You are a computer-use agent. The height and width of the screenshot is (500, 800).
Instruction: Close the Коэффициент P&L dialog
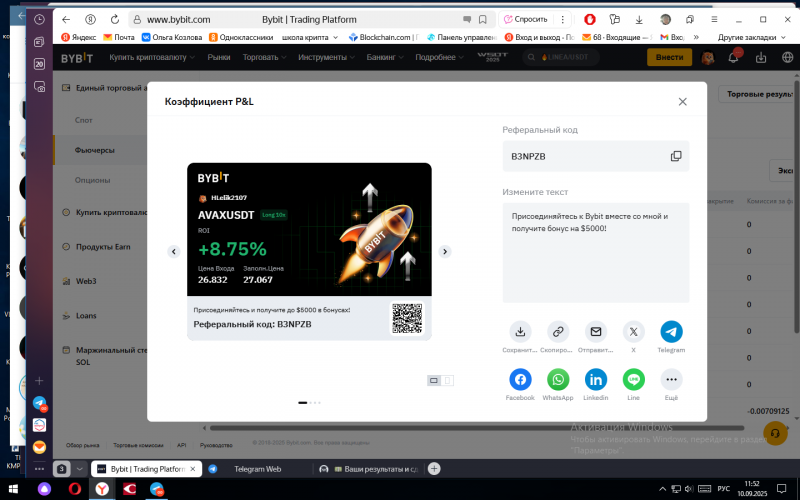click(682, 102)
